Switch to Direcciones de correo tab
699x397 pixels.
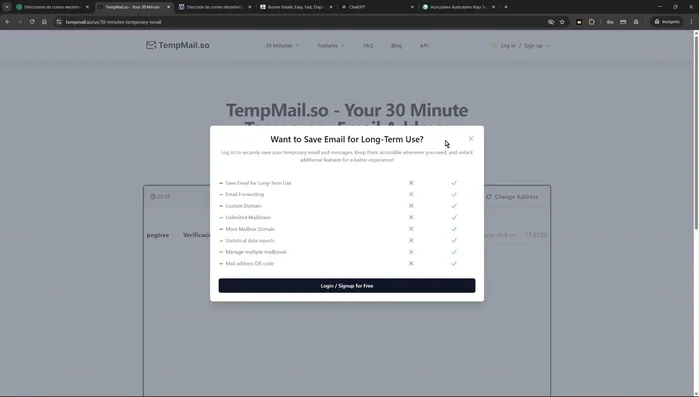pyautogui.click(x=53, y=7)
